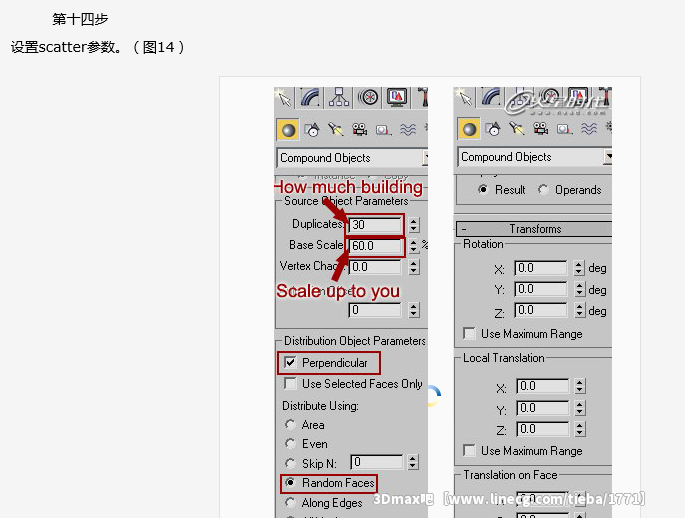Click the Rotation Z spinner arrows
This screenshot has height=518, width=685.
pos(579,311)
